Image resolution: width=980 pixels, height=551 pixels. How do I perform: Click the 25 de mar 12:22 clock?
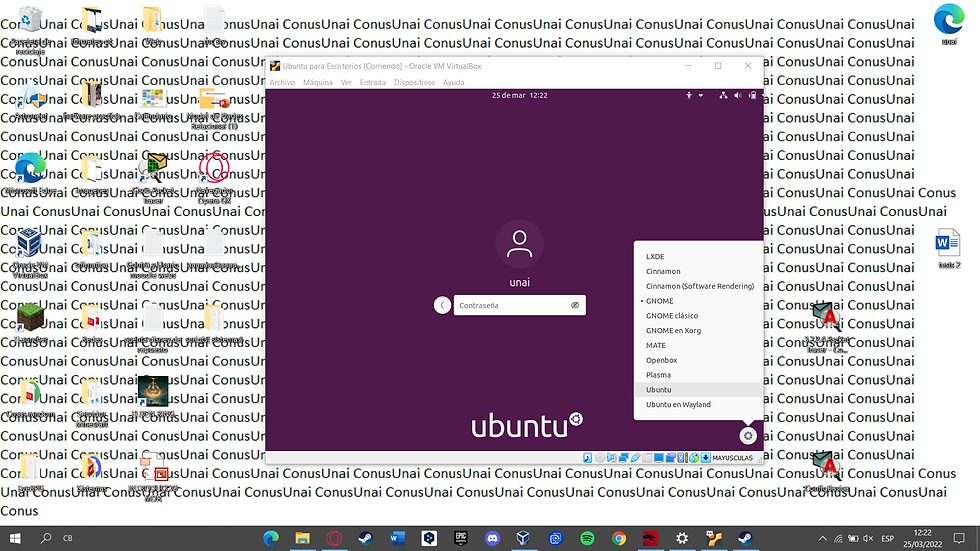(x=519, y=96)
